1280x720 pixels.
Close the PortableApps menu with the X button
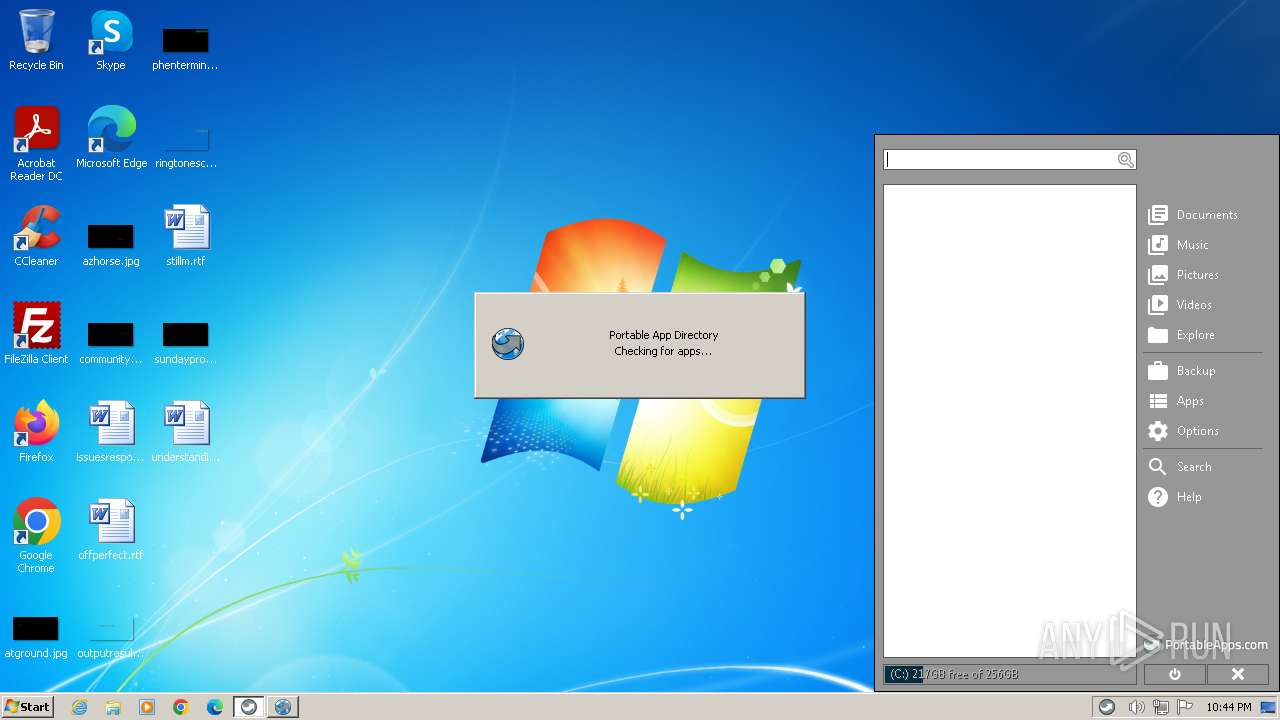point(1238,674)
